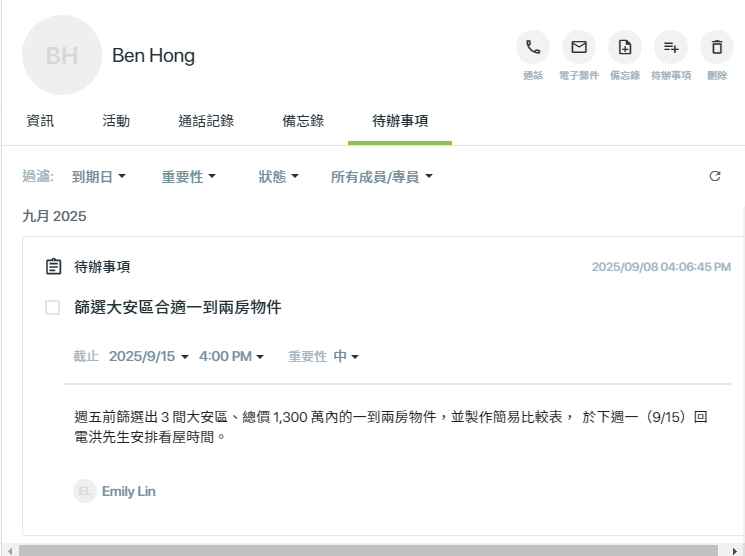Click the horizontal scrollbar at bottom

368,551
